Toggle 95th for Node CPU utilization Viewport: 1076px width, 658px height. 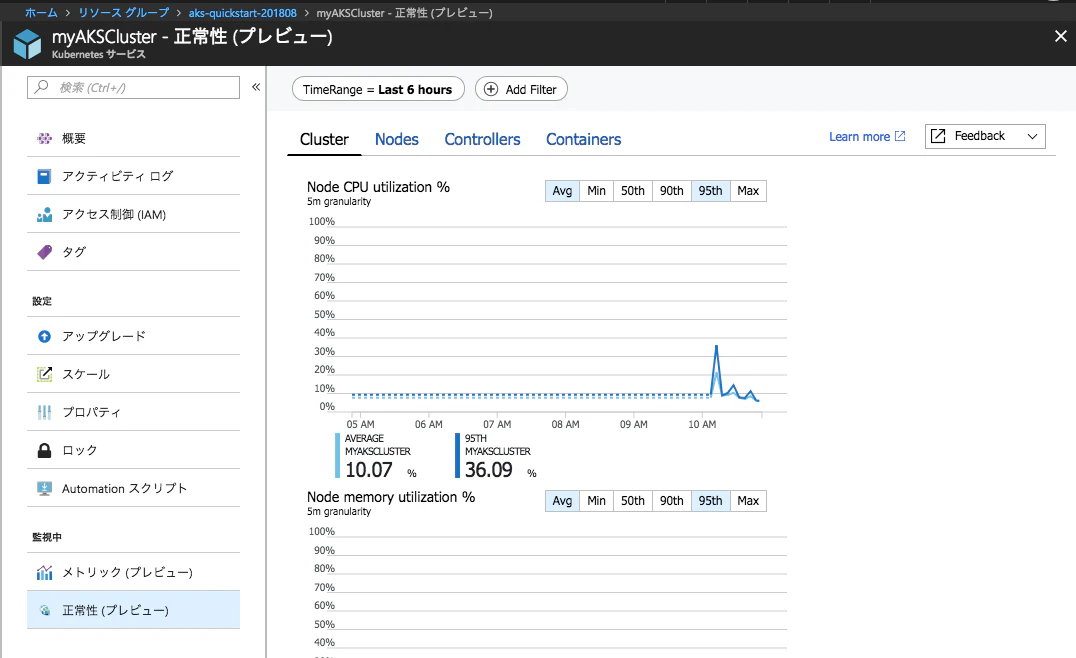pyautogui.click(x=710, y=191)
